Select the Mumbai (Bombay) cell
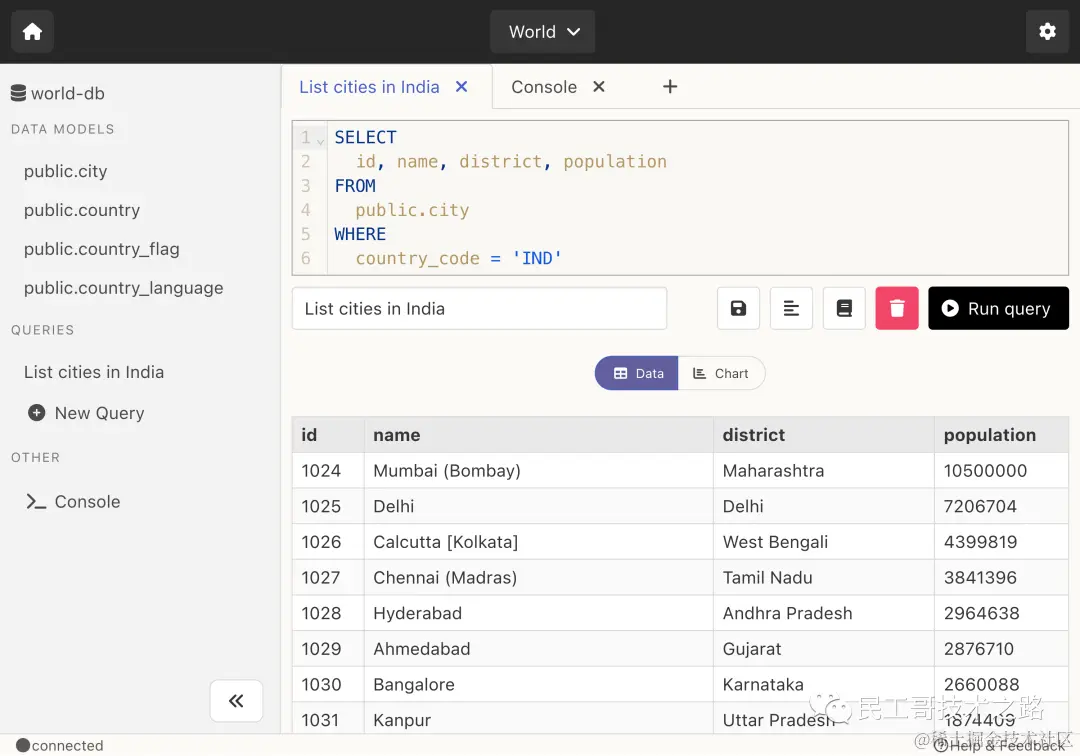The height and width of the screenshot is (756, 1080). (x=539, y=471)
